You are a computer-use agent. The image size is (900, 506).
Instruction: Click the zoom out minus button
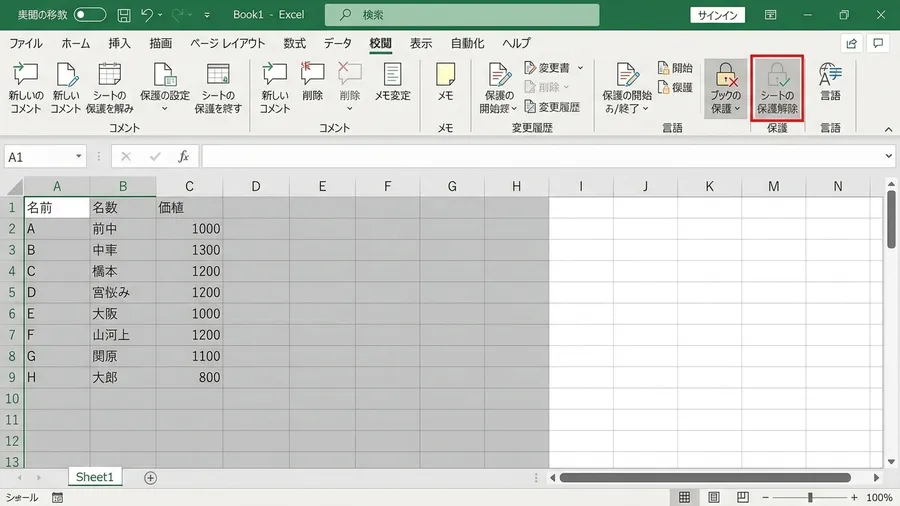(765, 497)
